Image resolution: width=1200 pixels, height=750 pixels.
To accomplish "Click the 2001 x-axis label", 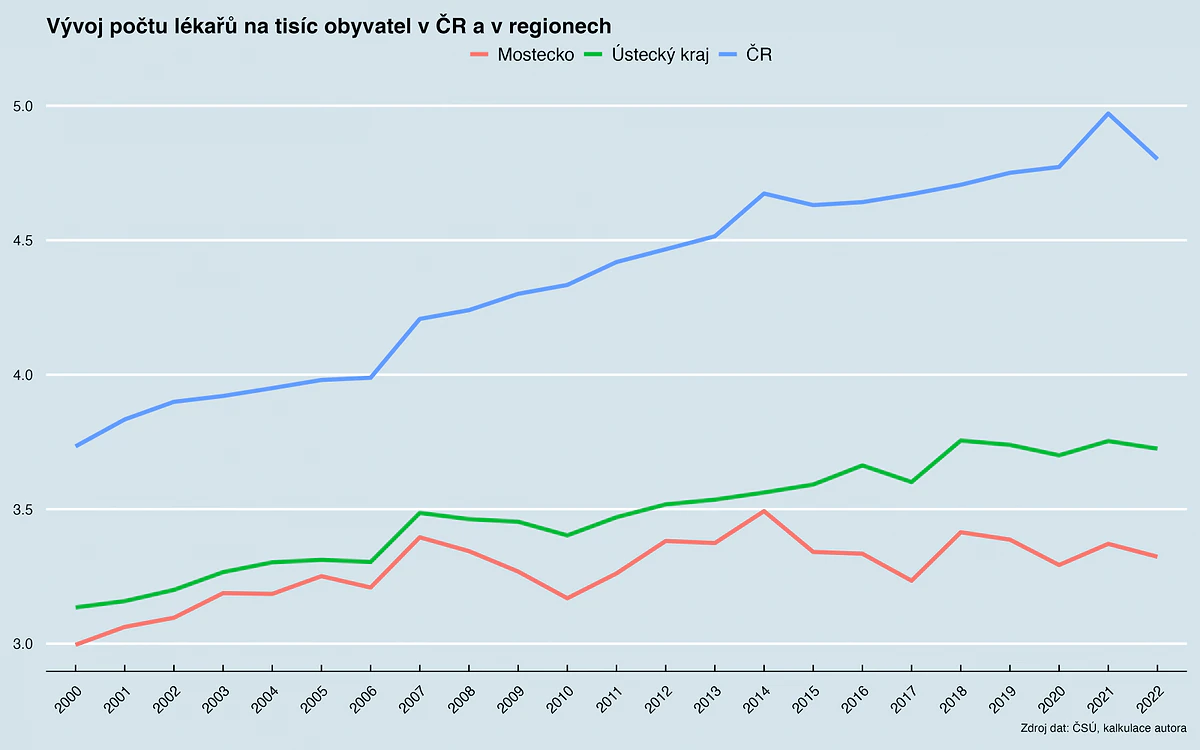I will [117, 699].
